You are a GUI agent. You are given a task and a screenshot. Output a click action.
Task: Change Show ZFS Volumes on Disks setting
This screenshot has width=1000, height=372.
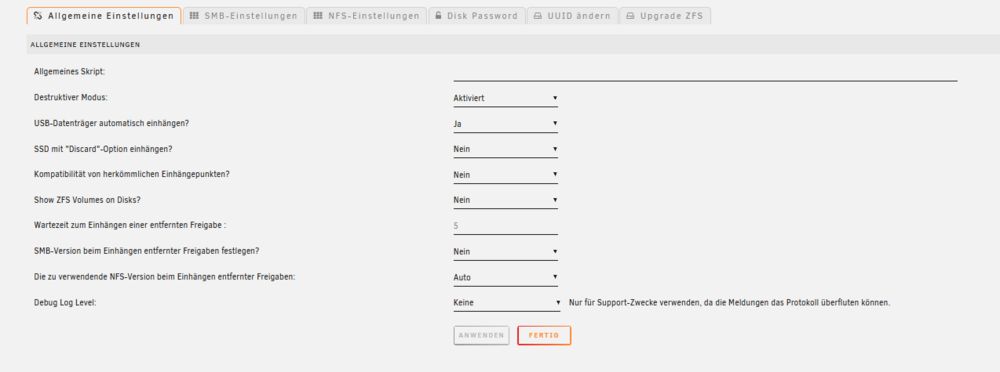506,200
